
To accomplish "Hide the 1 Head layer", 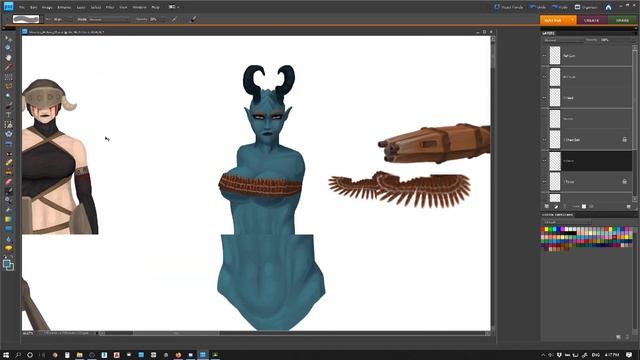I will 544,98.
